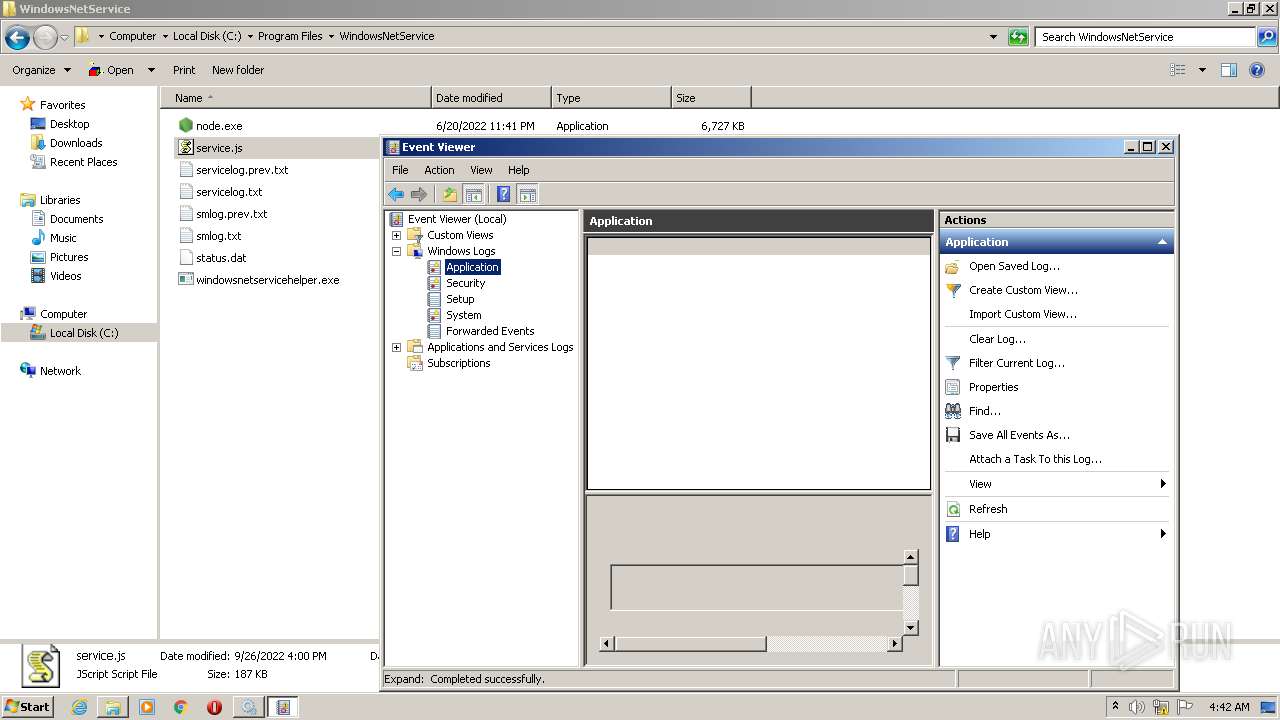This screenshot has height=720, width=1280.
Task: Click the volume speaker tray icon
Action: 1136,707
